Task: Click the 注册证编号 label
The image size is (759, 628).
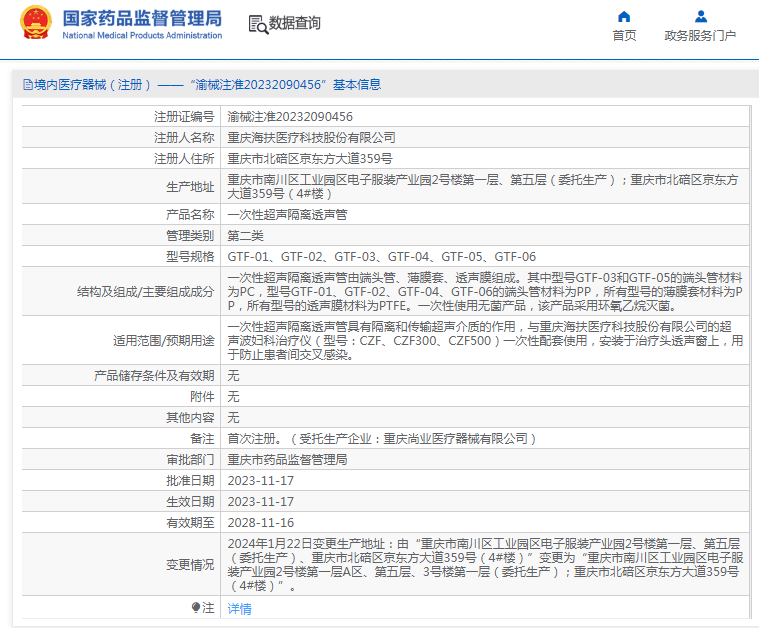Action: pos(184,117)
